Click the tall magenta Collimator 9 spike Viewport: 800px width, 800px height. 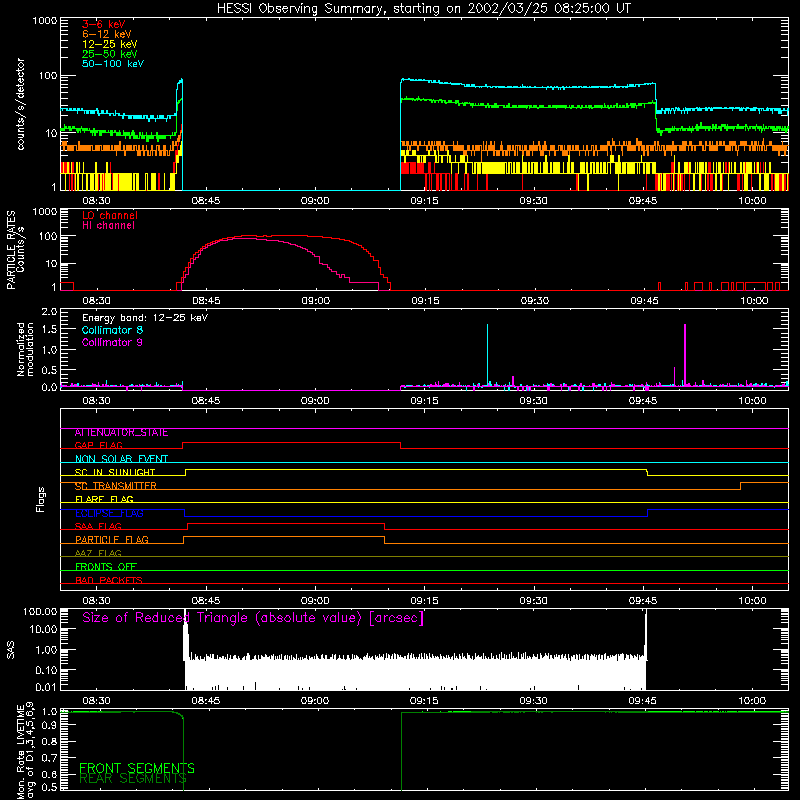[x=685, y=355]
